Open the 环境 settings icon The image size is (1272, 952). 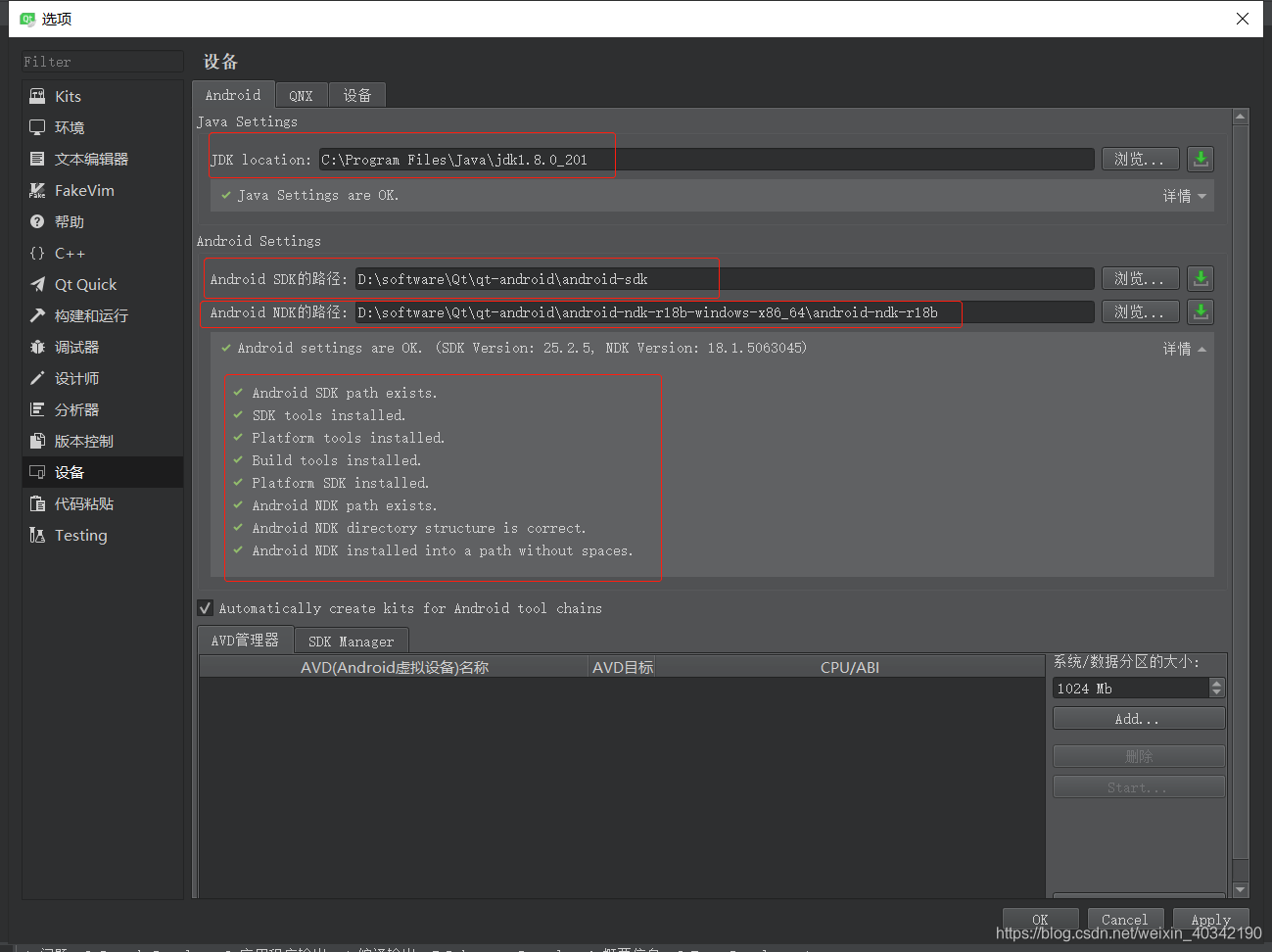tap(37, 127)
